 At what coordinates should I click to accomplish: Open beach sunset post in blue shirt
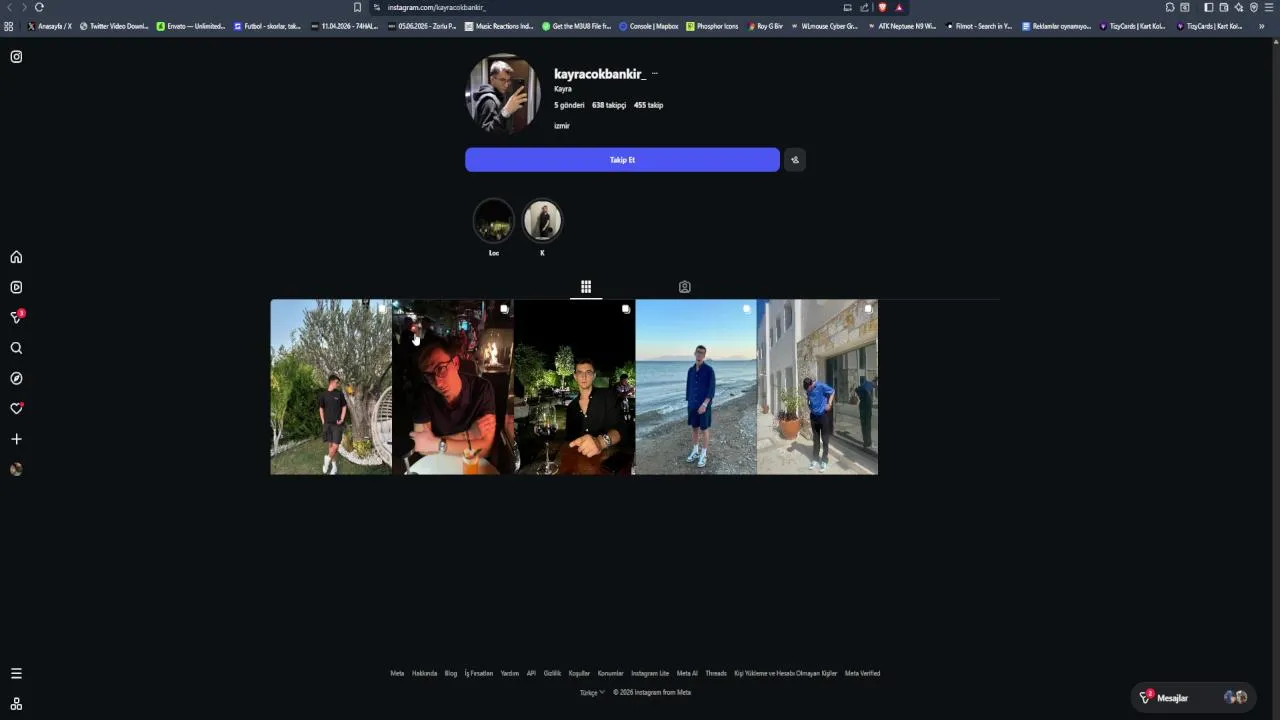coord(696,387)
